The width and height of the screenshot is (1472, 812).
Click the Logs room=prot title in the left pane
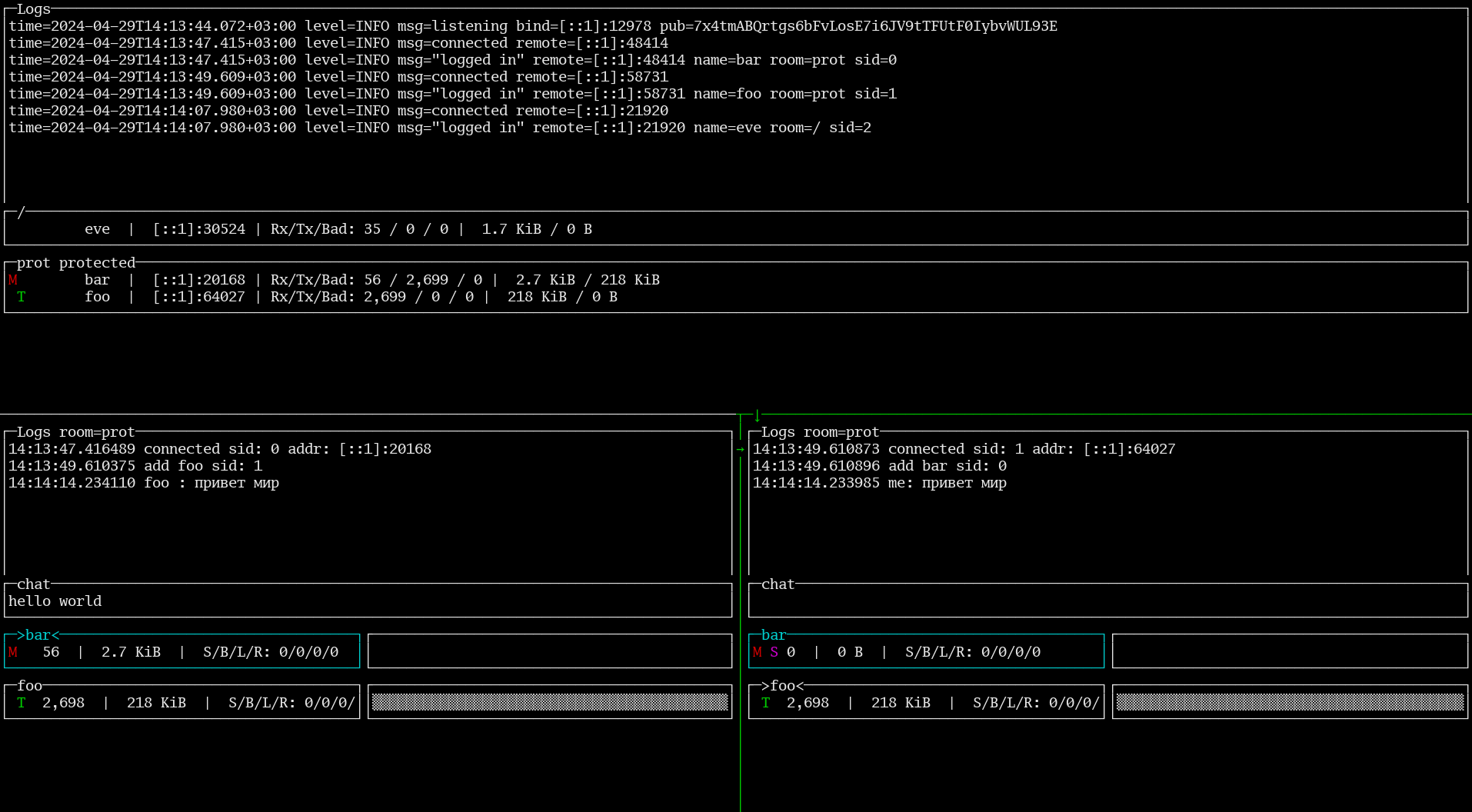(76, 432)
